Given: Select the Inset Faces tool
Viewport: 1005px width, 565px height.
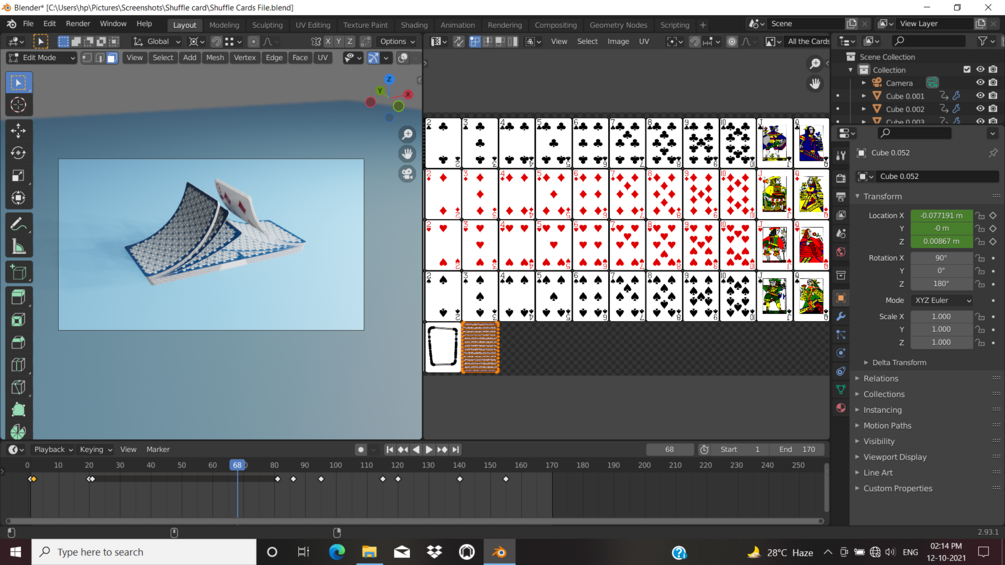Looking at the screenshot, I should click(18, 320).
